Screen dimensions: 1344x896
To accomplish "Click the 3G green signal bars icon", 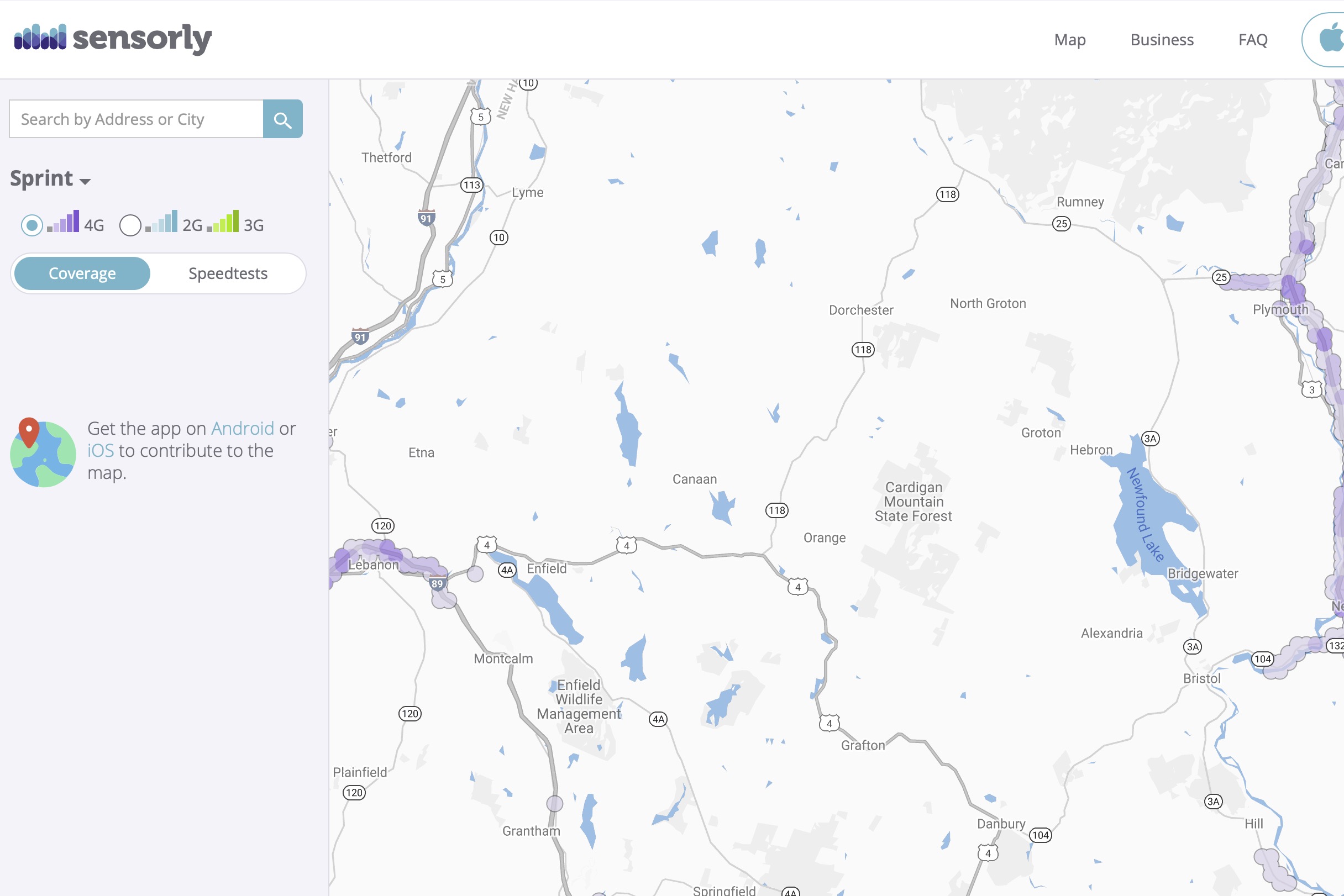I will [223, 222].
